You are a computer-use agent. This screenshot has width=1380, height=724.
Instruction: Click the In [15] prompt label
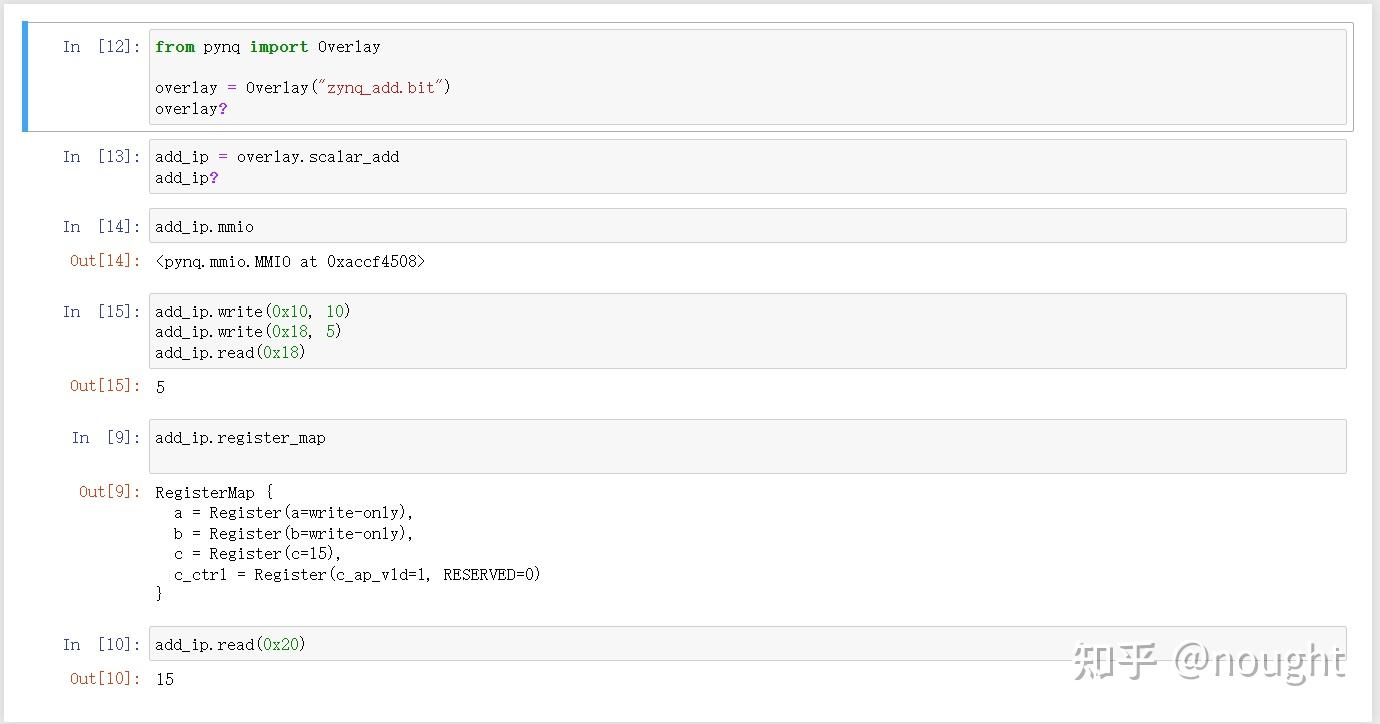(101, 311)
